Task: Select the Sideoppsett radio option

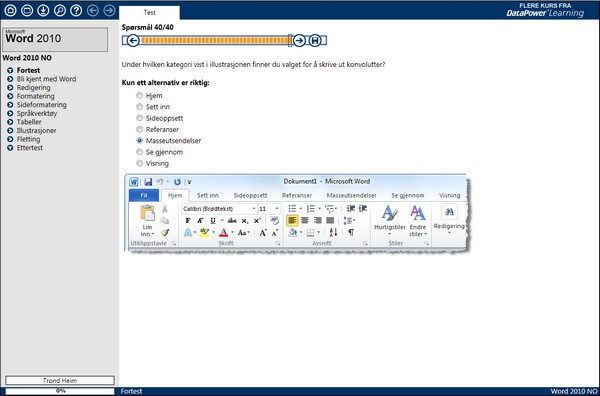Action: click(x=140, y=118)
